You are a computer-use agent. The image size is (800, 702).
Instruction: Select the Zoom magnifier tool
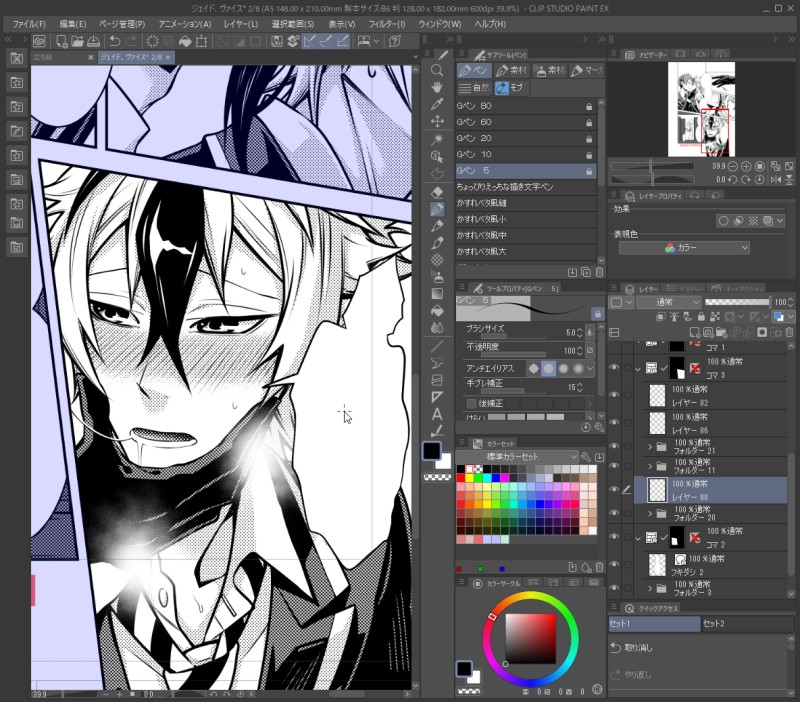pyautogui.click(x=437, y=70)
